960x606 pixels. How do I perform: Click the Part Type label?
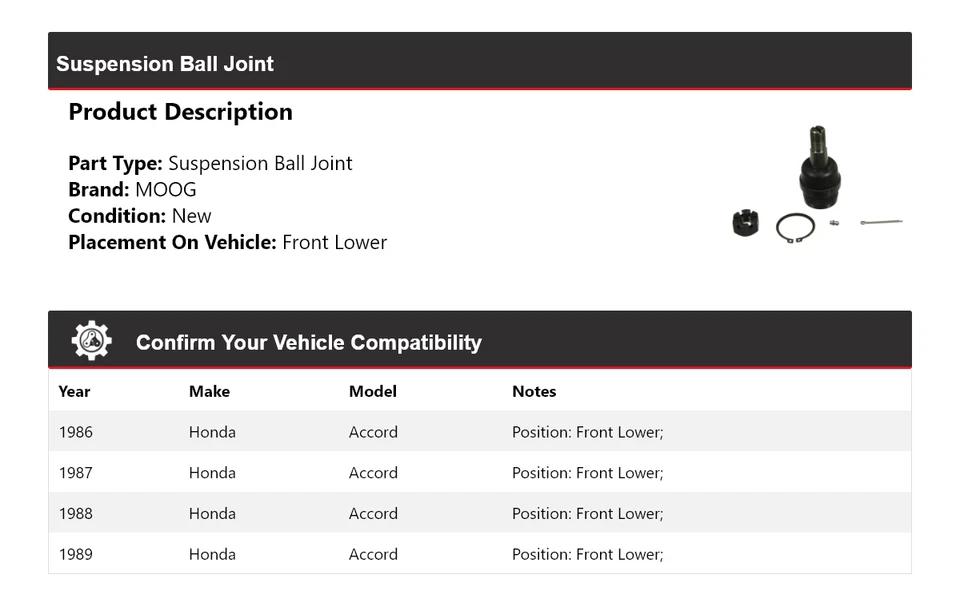[x=115, y=163]
